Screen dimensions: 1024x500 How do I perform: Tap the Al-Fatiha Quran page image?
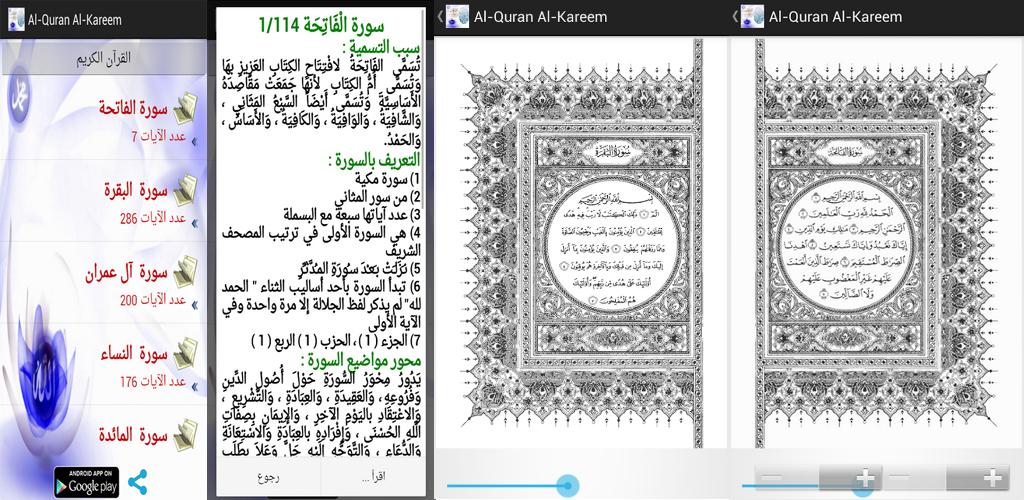tap(876, 243)
